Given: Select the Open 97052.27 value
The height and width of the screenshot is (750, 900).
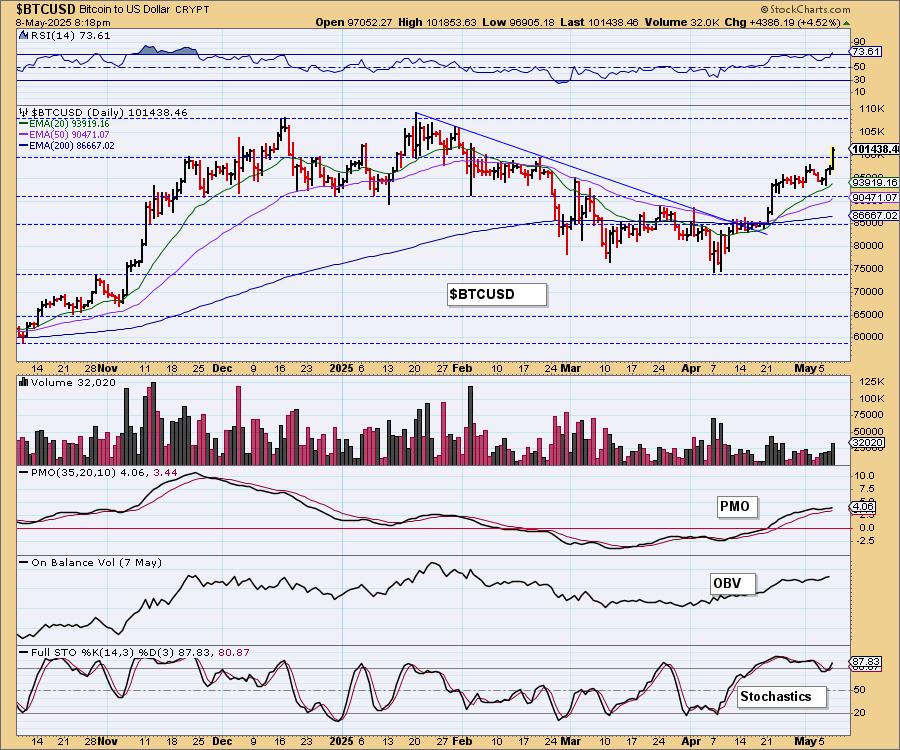Looking at the screenshot, I should pyautogui.click(x=354, y=22).
